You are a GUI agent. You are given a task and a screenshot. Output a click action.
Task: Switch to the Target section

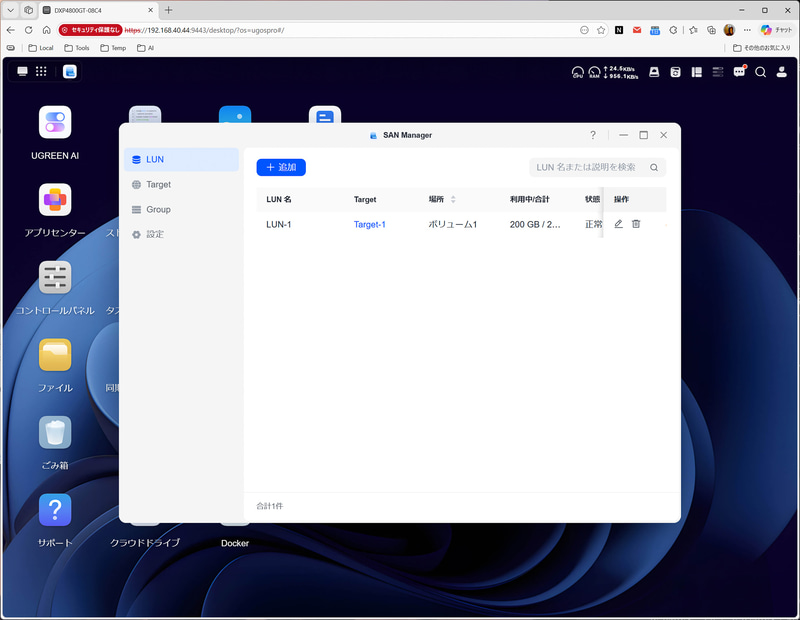click(182, 185)
